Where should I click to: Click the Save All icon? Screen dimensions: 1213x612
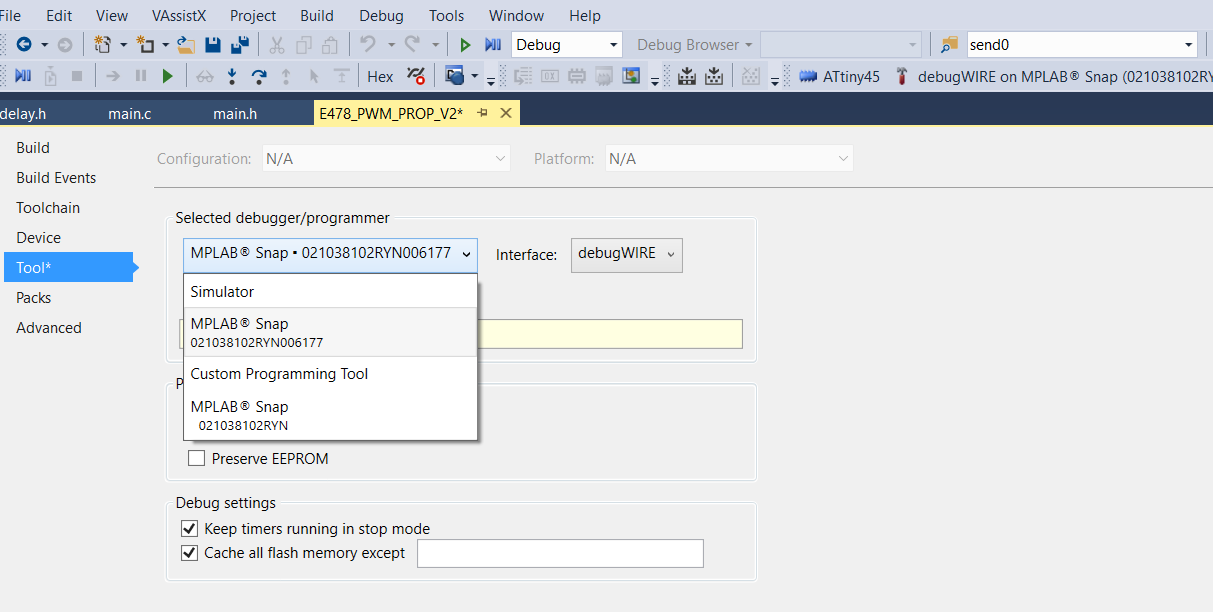coord(239,45)
